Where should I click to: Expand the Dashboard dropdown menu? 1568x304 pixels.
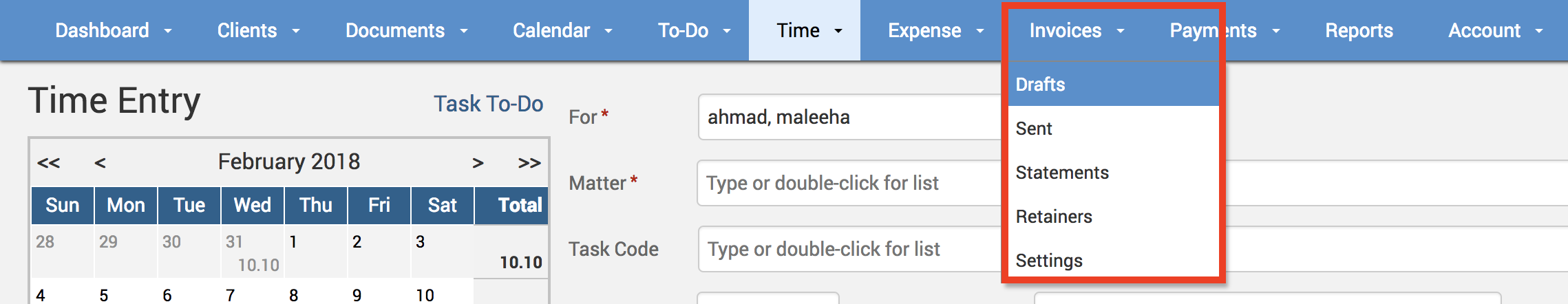(x=113, y=31)
